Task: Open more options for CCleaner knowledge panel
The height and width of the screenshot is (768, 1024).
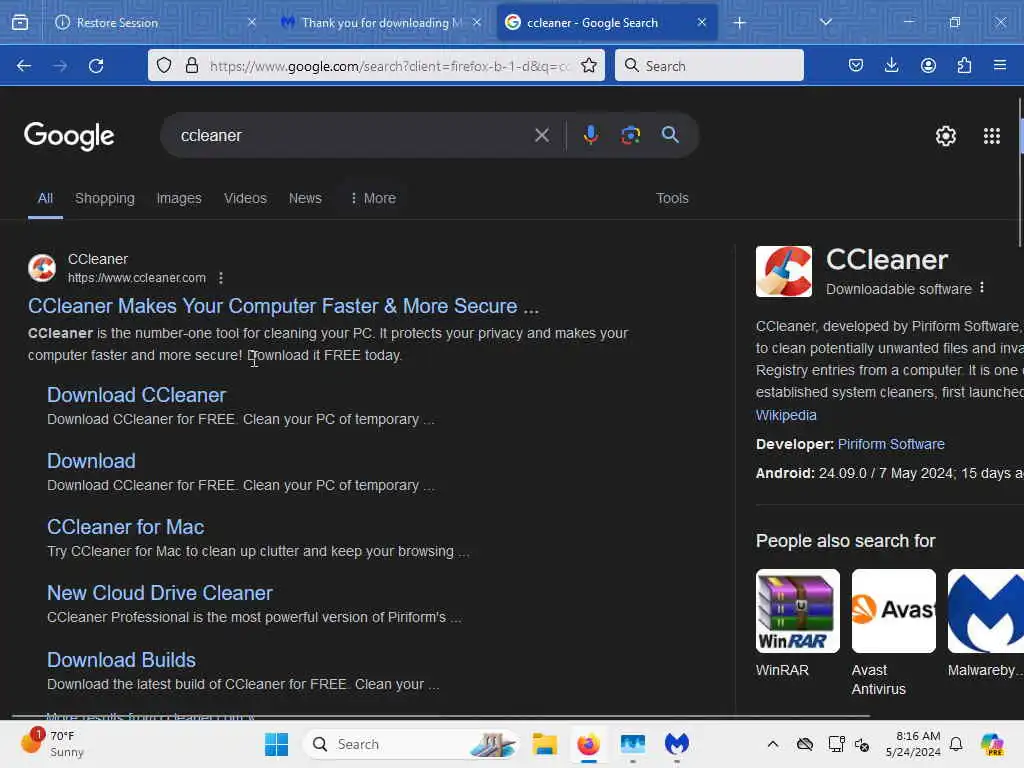Action: click(982, 288)
